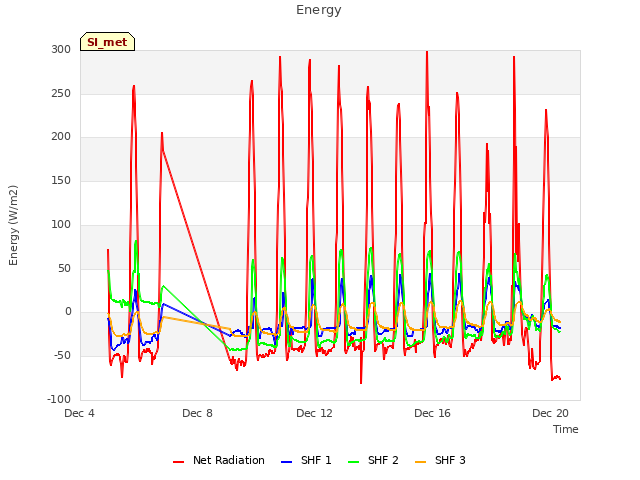Click the red Net Radiation legend swatch
The width and height of the screenshot is (640, 480).
pos(178,462)
